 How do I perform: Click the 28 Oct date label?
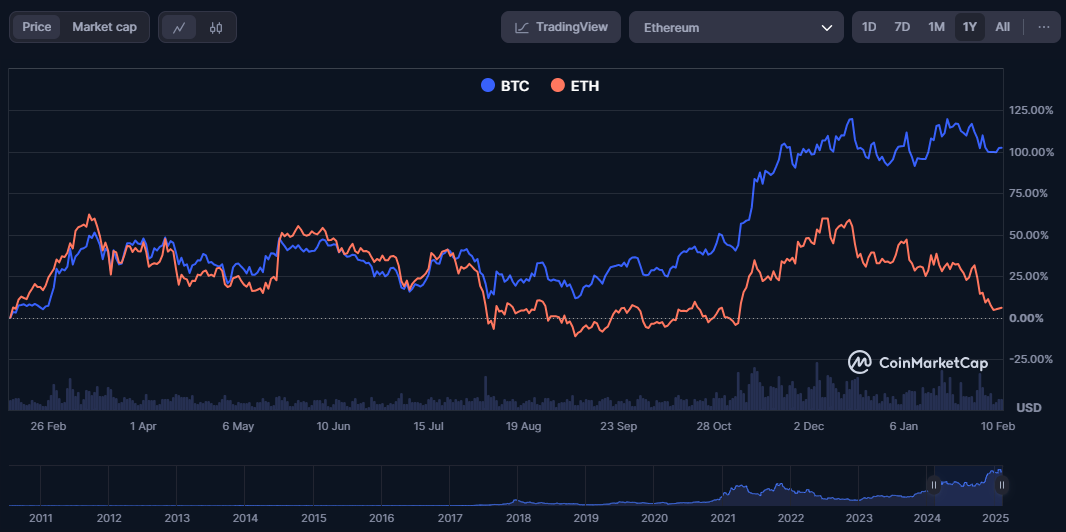click(x=713, y=427)
